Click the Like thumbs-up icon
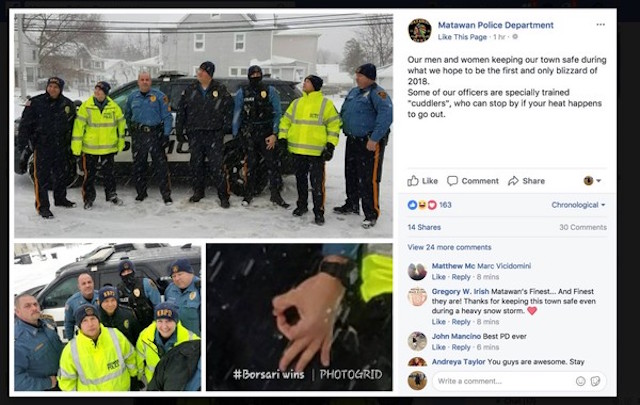The width and height of the screenshot is (640, 405). pos(413,181)
